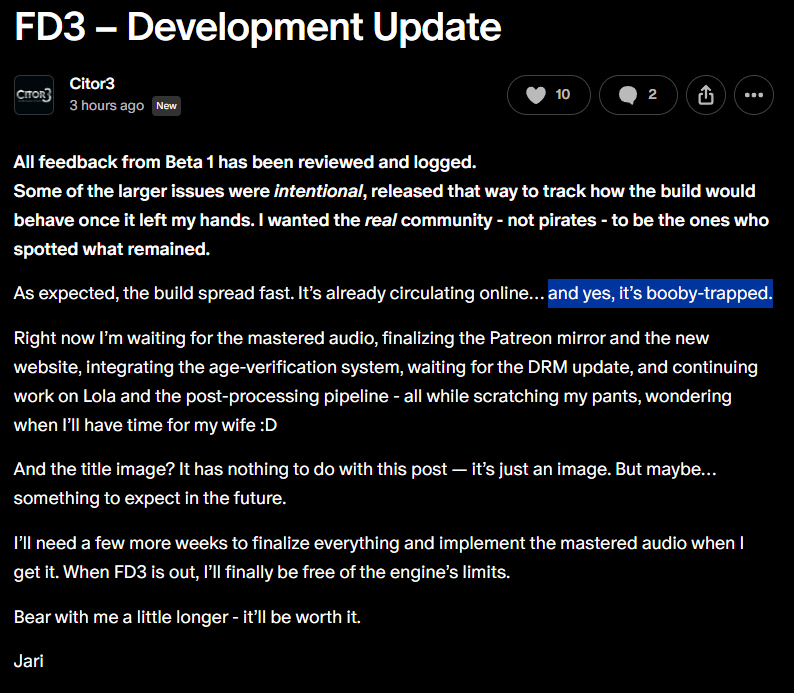Click the italic word 'real' before community
Image resolution: width=794 pixels, height=693 pixels.
pyautogui.click(x=381, y=220)
